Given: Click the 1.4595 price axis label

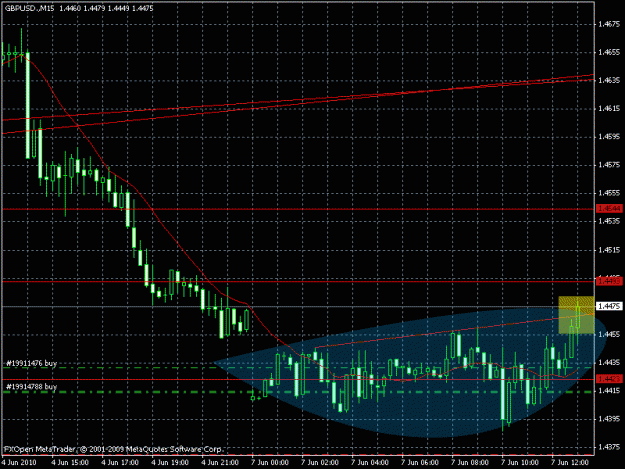Looking at the screenshot, I should coord(609,137).
